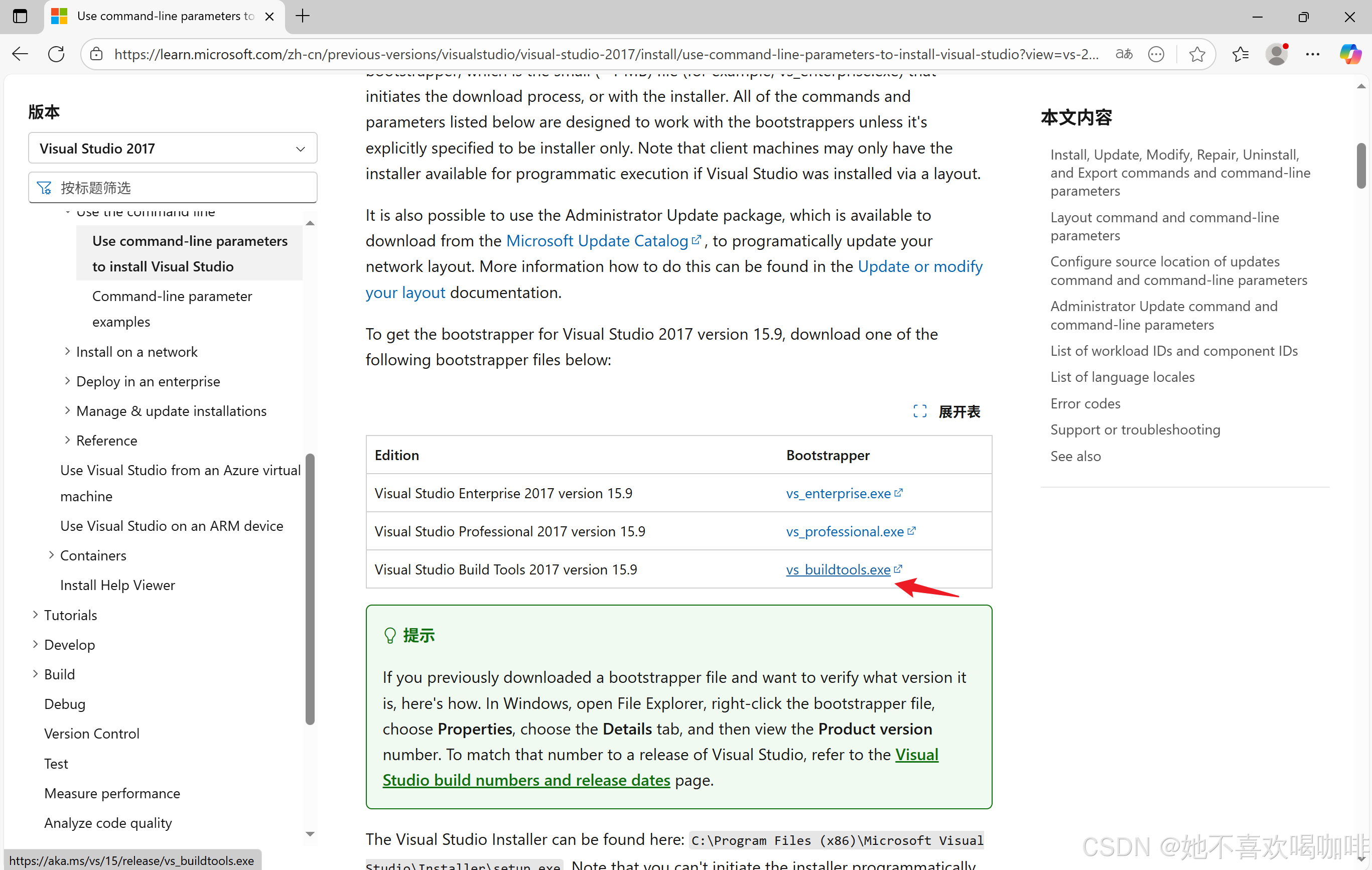
Task: Open the translate page icon in address bar
Action: (x=1124, y=54)
